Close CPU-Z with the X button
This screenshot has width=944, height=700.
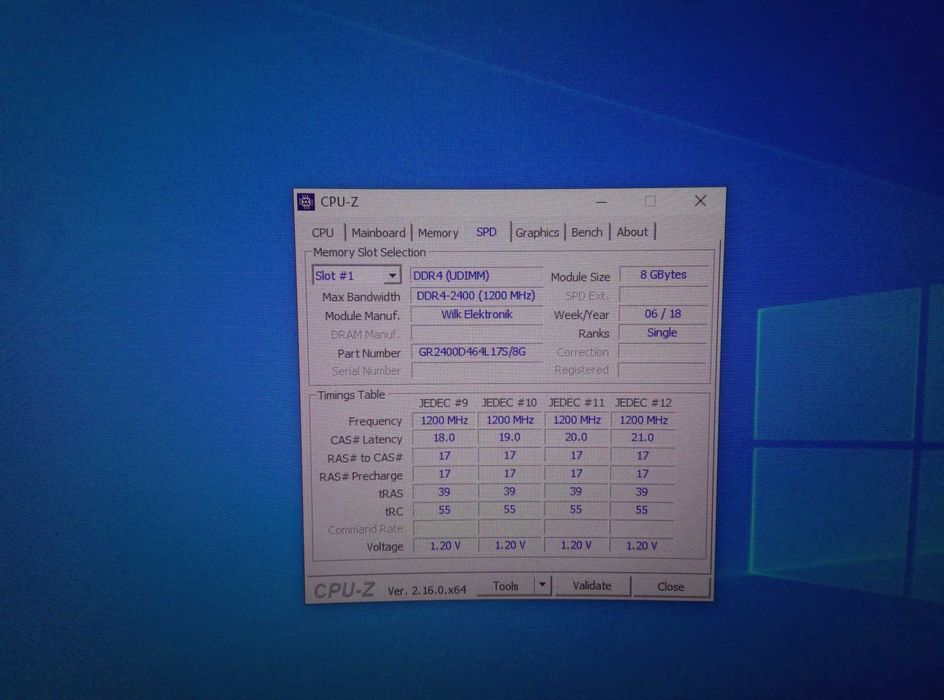click(x=700, y=201)
